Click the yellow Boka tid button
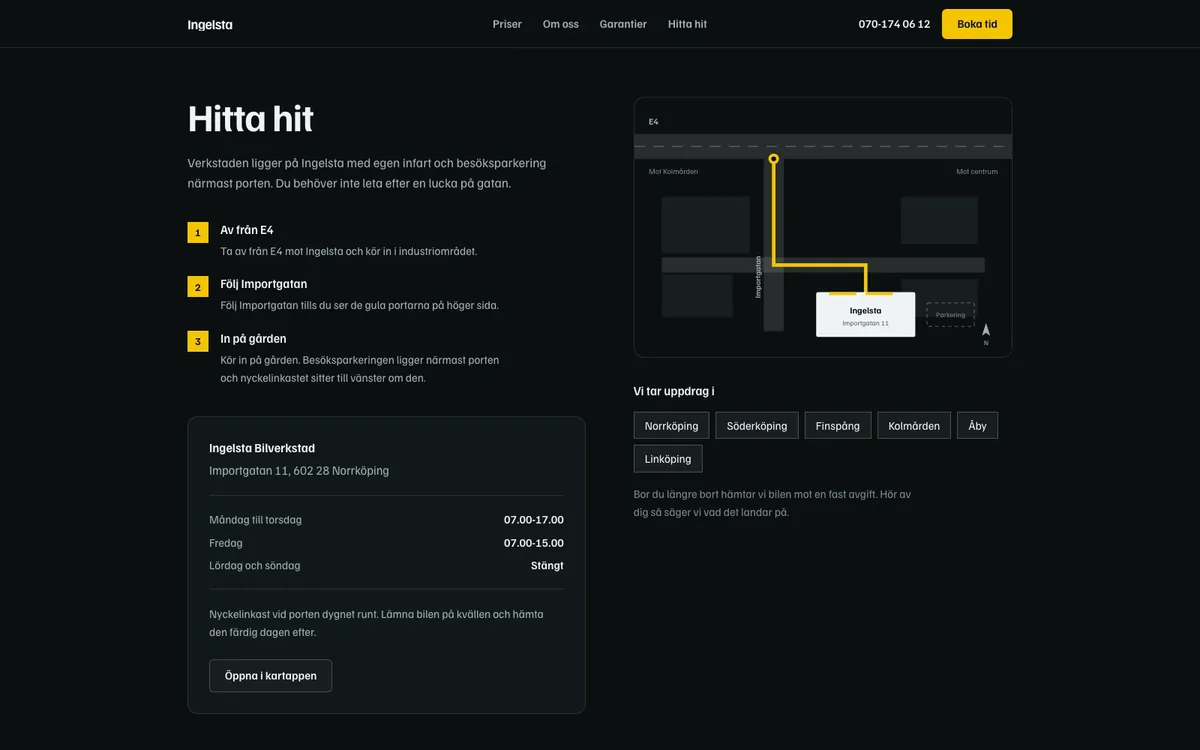 (x=977, y=24)
